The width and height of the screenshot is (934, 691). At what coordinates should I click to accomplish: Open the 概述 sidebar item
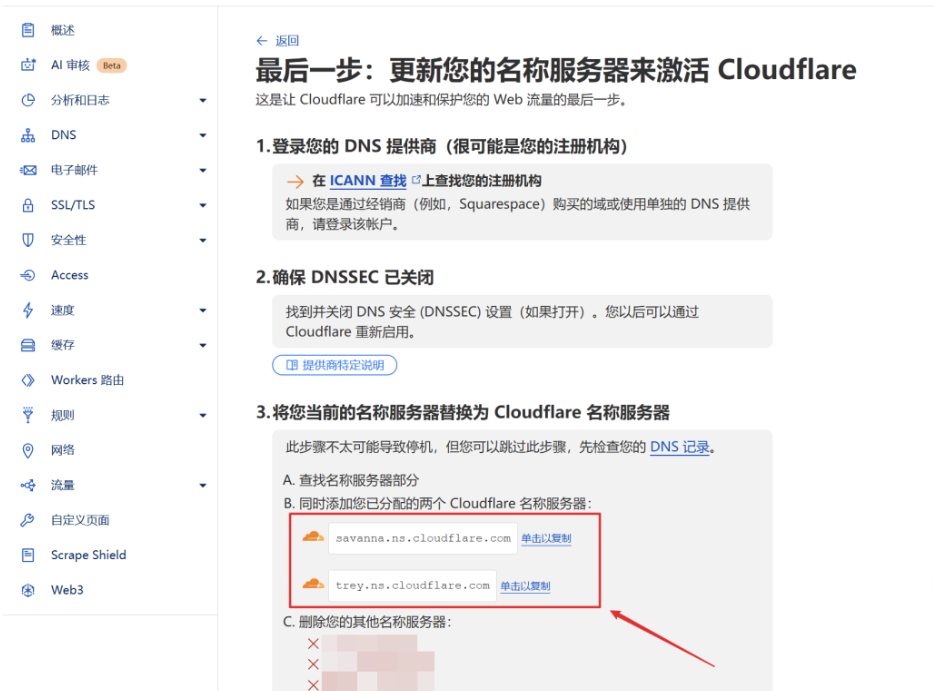pyautogui.click(x=63, y=30)
